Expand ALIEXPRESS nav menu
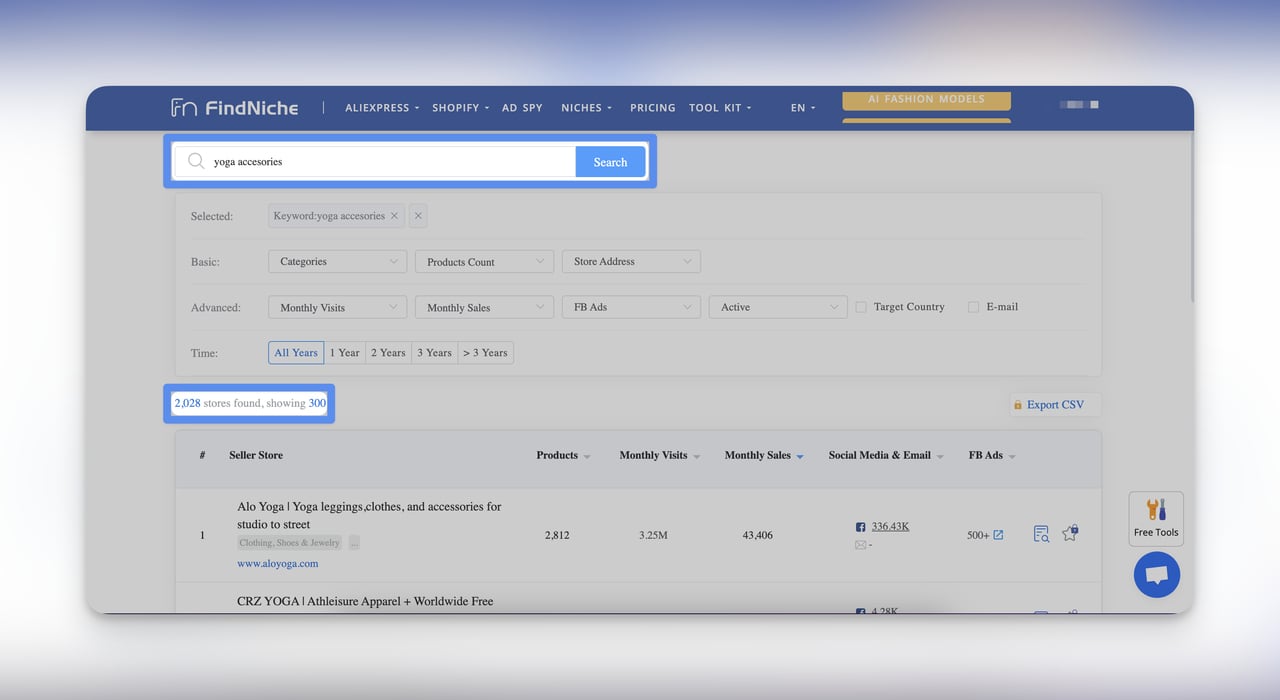This screenshot has width=1280, height=700. [382, 107]
